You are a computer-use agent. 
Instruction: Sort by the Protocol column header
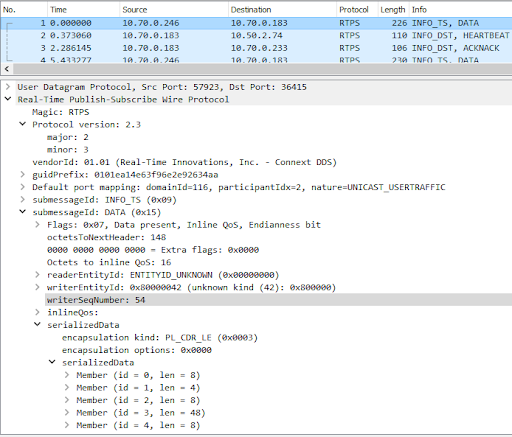coord(357,10)
